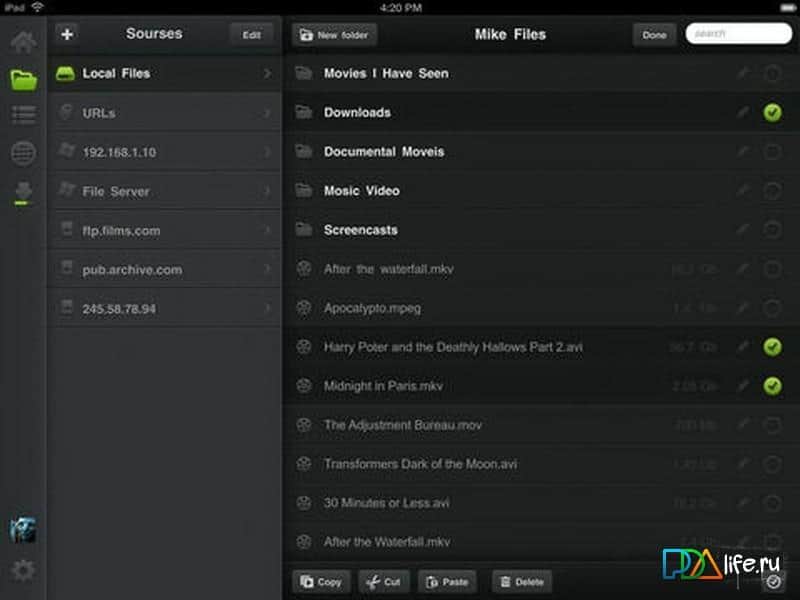Rename Downloads folder via pencil icon

742,113
